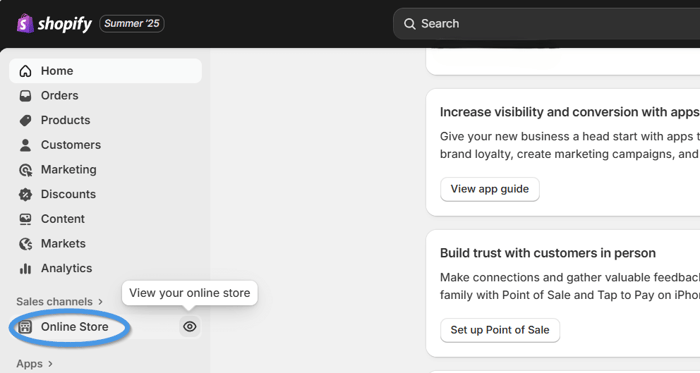Expand the Sales channels section
The width and height of the screenshot is (700, 373).
59,302
